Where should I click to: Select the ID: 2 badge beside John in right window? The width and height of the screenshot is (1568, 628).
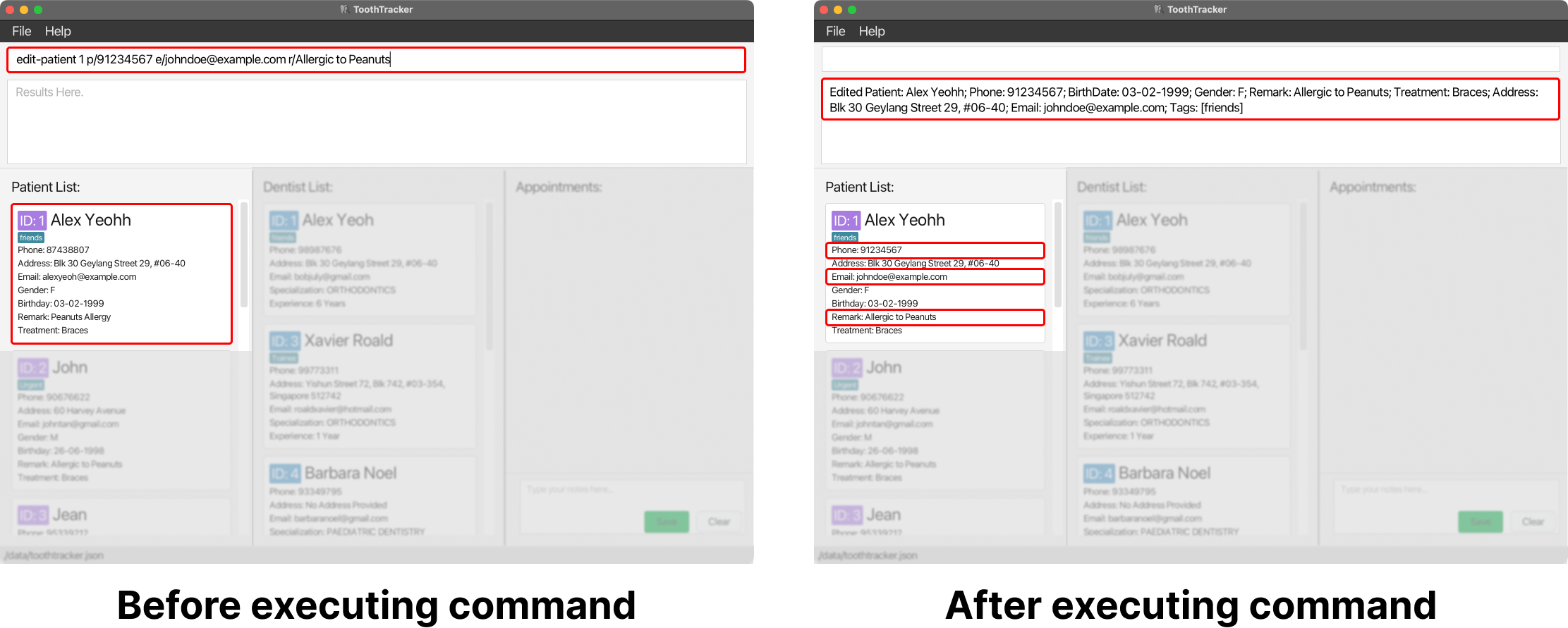(847, 368)
